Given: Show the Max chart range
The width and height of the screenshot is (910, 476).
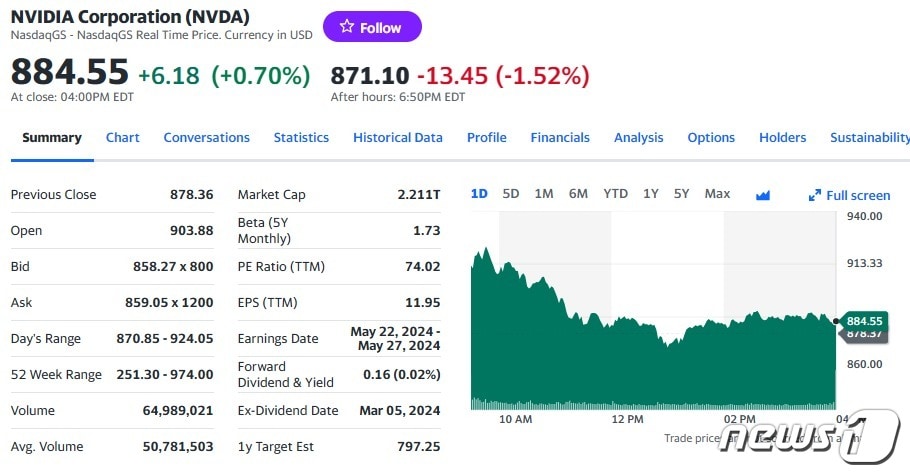Looking at the screenshot, I should pos(717,194).
